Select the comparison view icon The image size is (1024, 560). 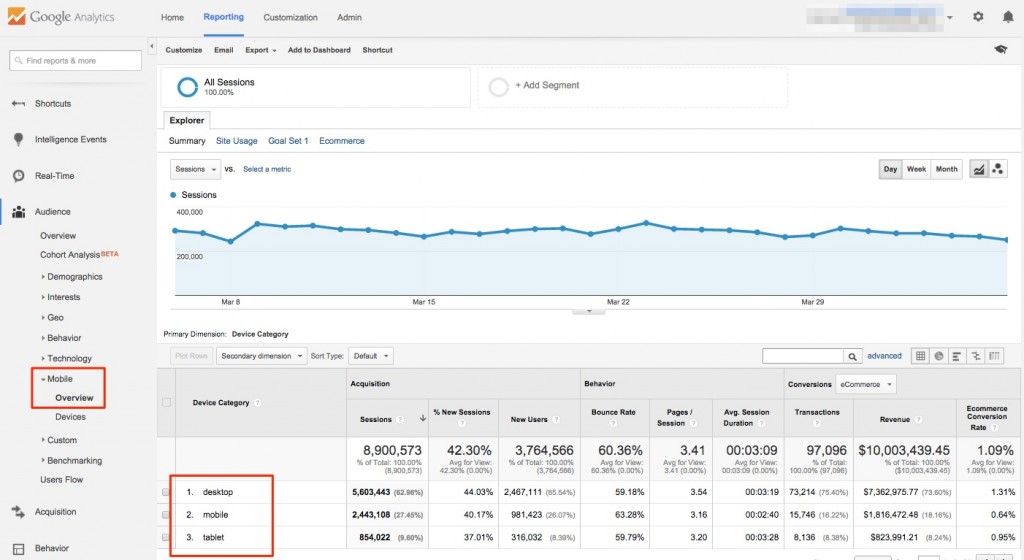pos(974,356)
